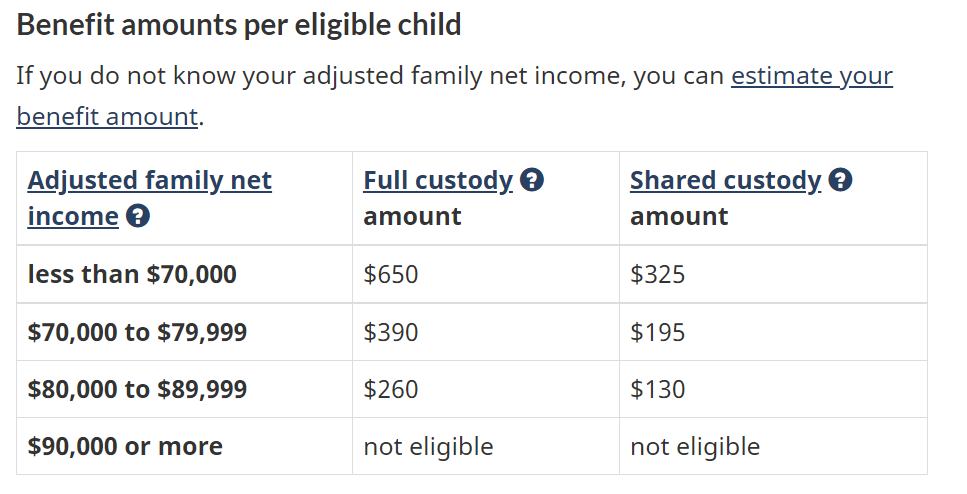Click the $260 full custody amount cell
Screen dimensions: 967x494
pos(391,389)
